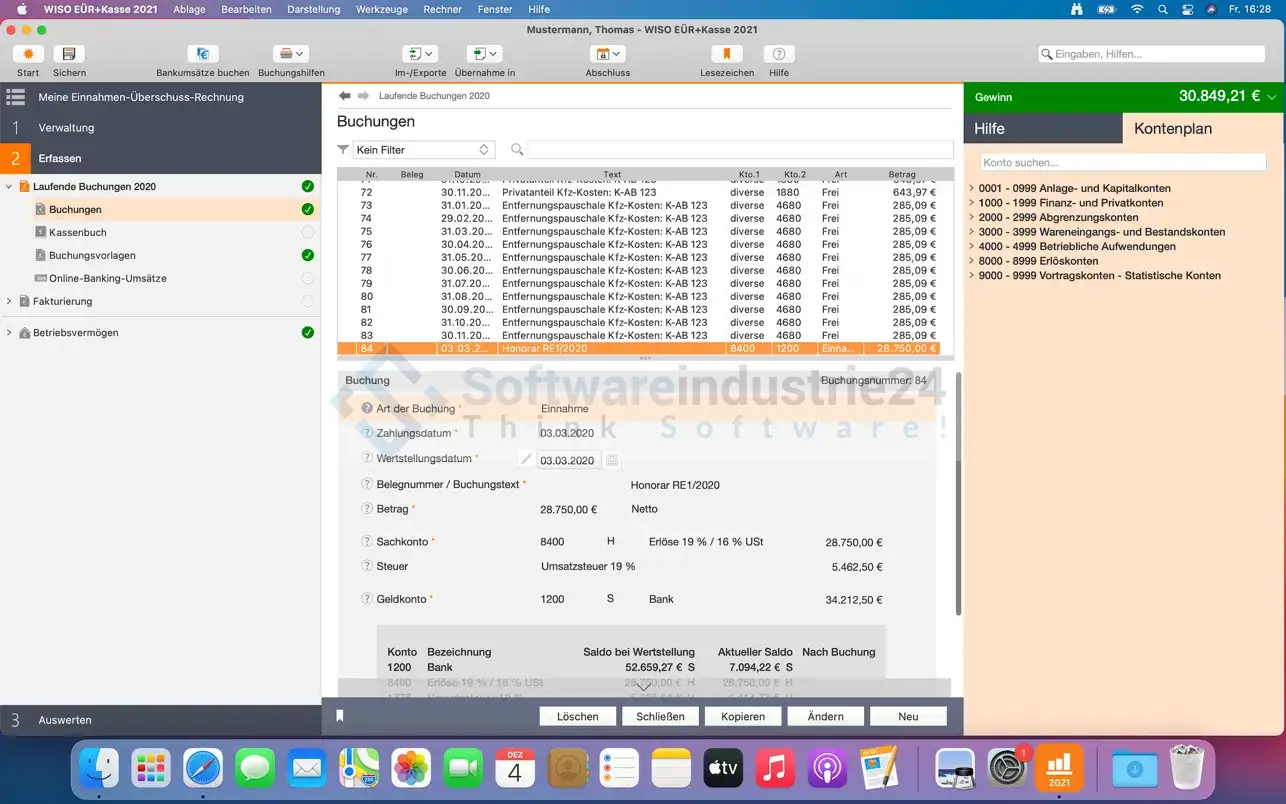Click the Konto suchen search field
Screen dimensions: 1286x804
1122,162
